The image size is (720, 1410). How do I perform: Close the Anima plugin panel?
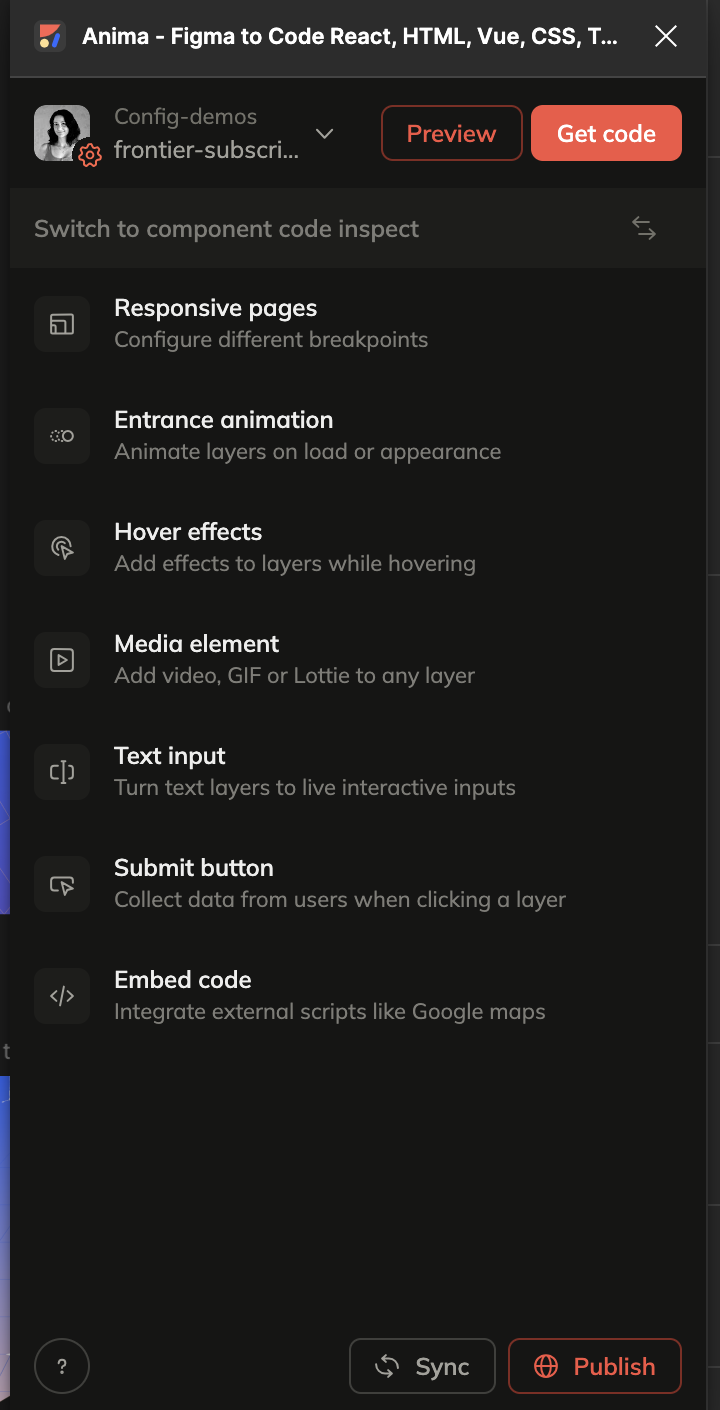coord(666,38)
